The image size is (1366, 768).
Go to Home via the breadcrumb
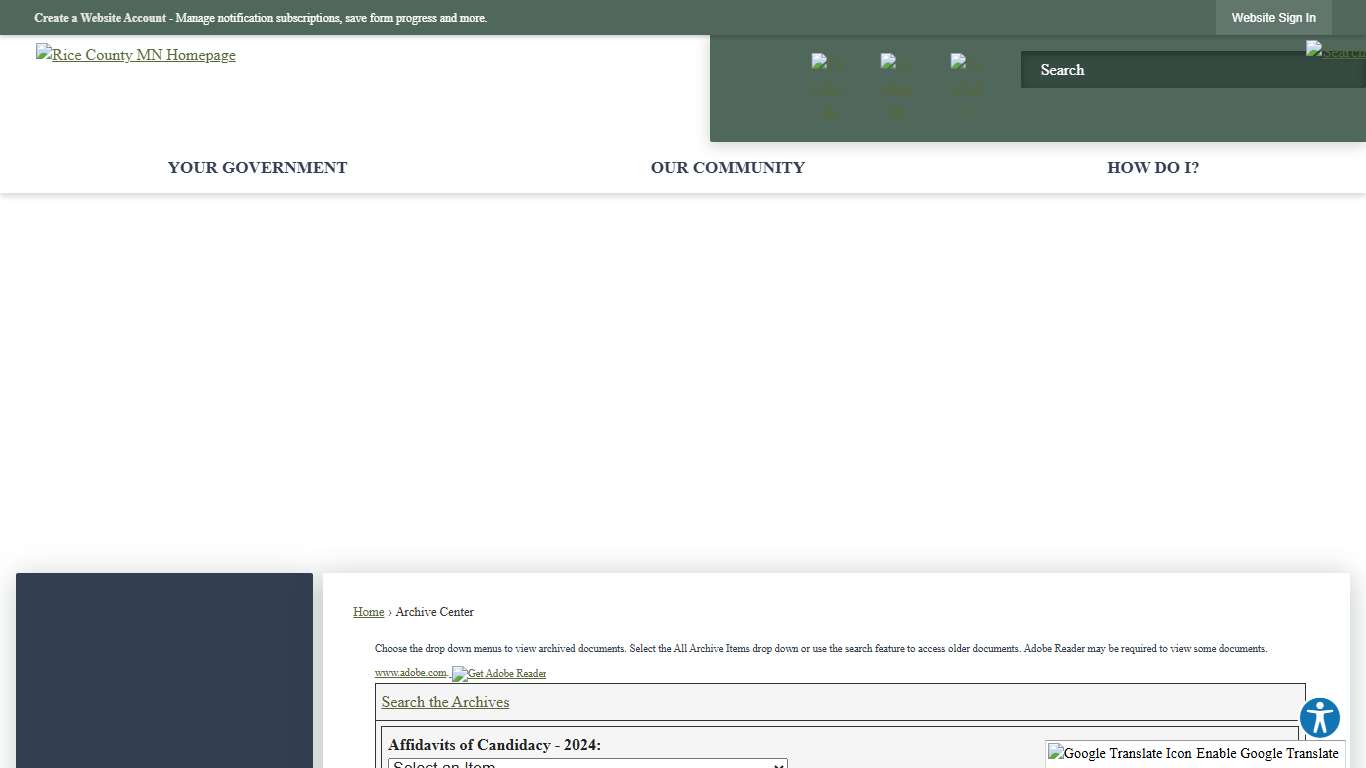pos(368,612)
